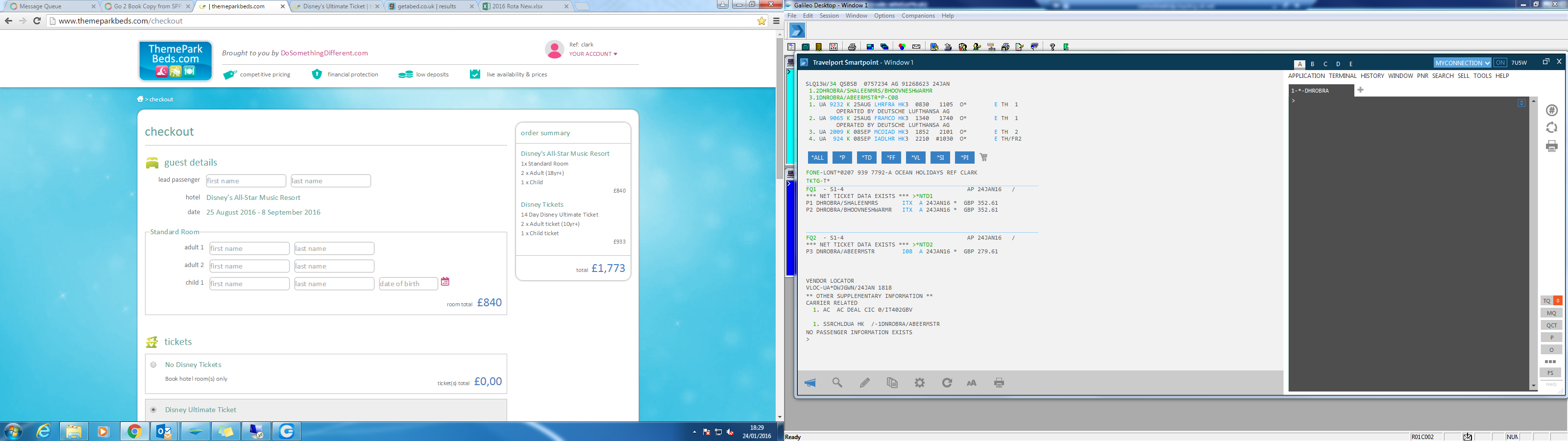The image size is (1568, 441).
Task: Click the adult 1 last name field
Action: [334, 248]
